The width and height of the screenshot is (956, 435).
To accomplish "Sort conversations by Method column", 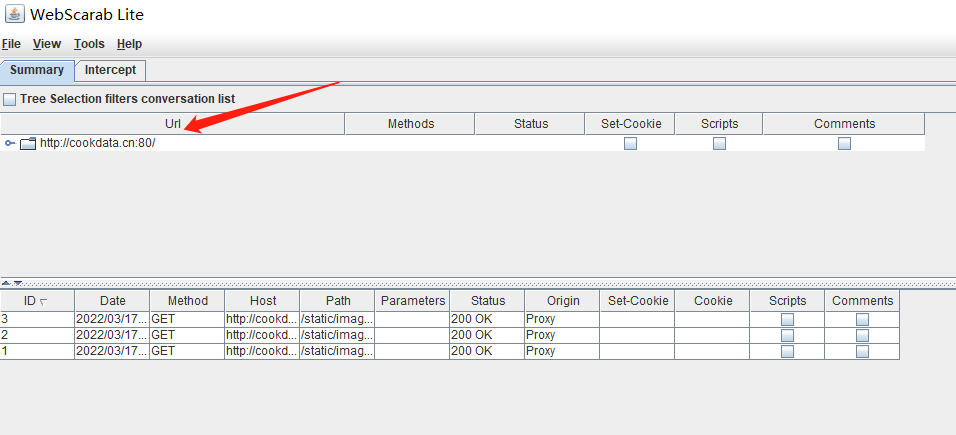I will tap(187, 301).
